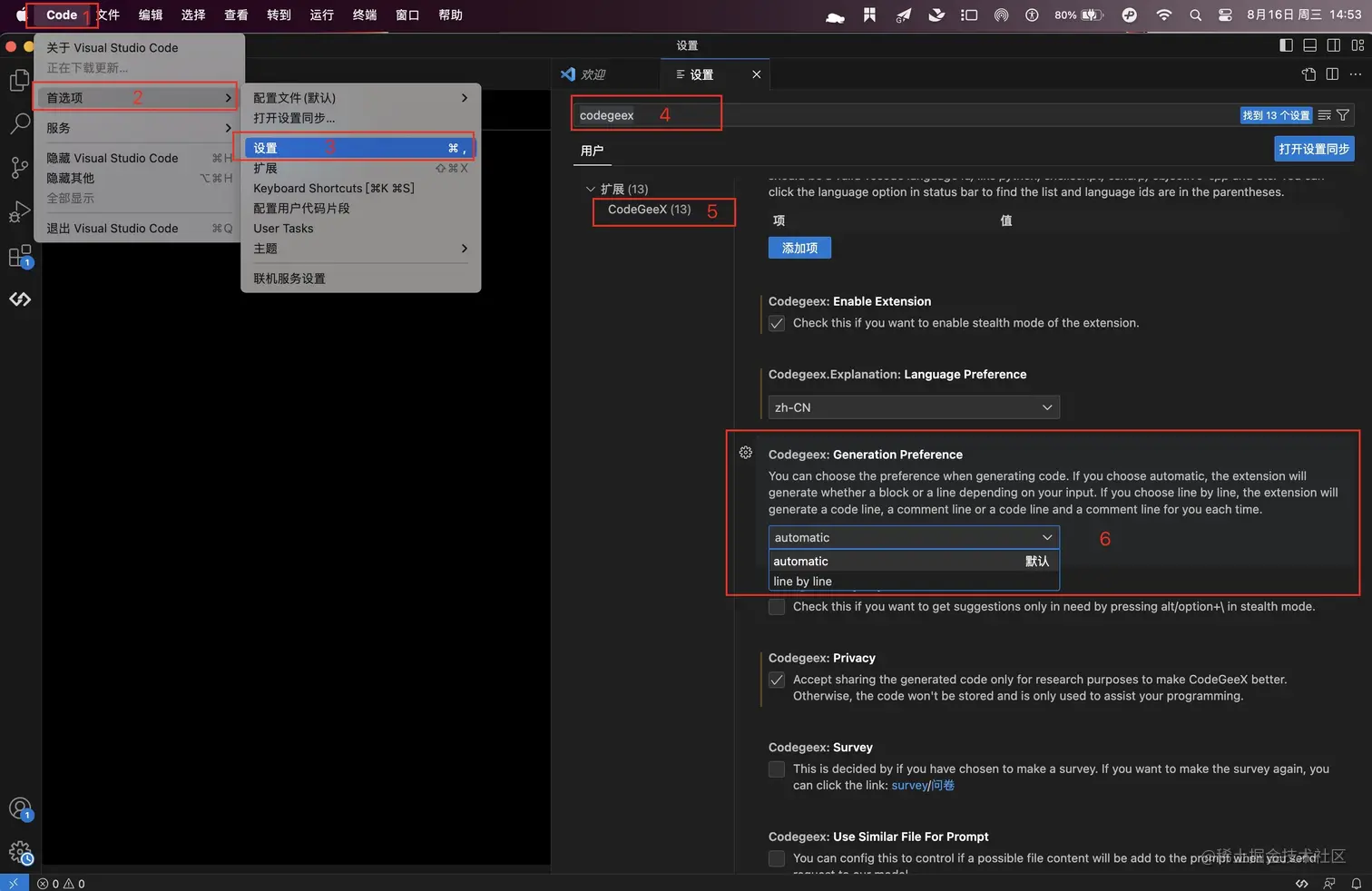This screenshot has width=1372, height=891.
Task: Click the CodeGeeX status bar icon
Action: tap(1302, 883)
